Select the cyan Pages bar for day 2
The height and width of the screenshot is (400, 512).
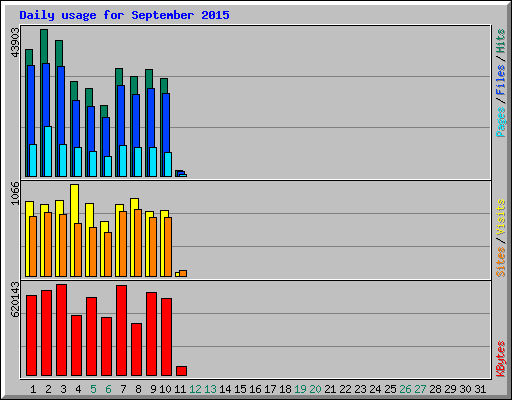(48, 151)
